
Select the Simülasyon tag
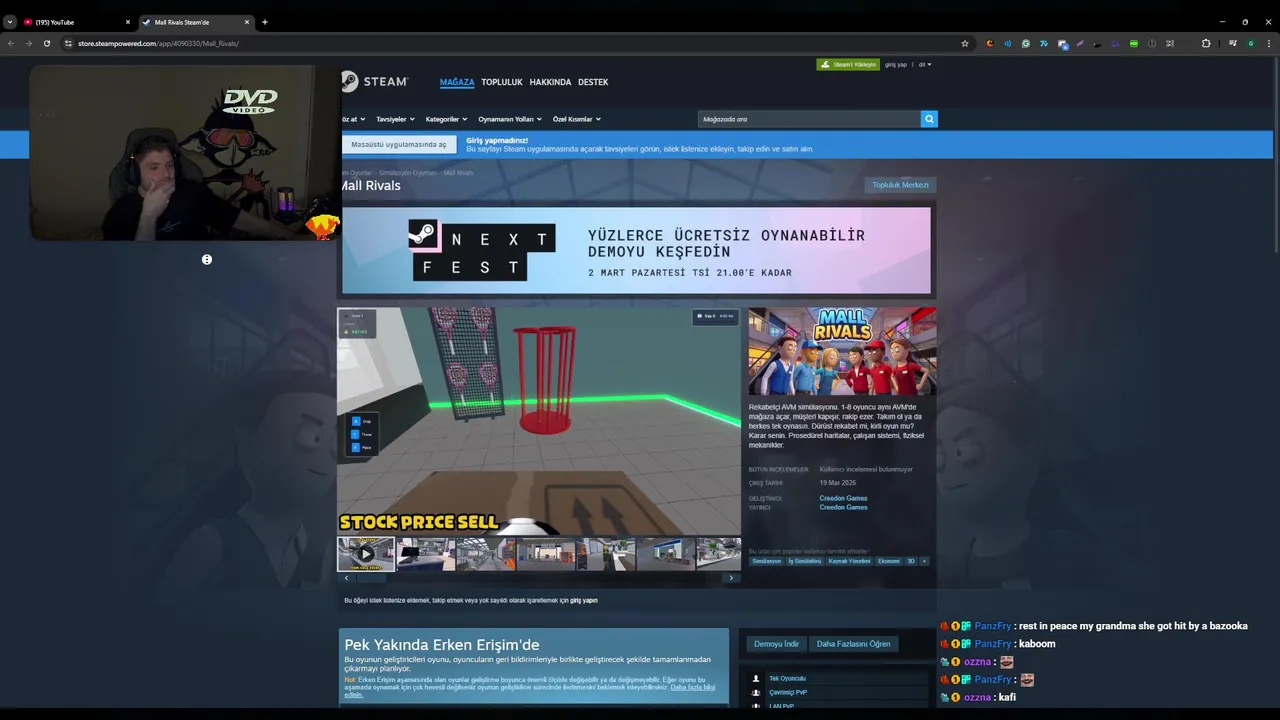(767, 561)
